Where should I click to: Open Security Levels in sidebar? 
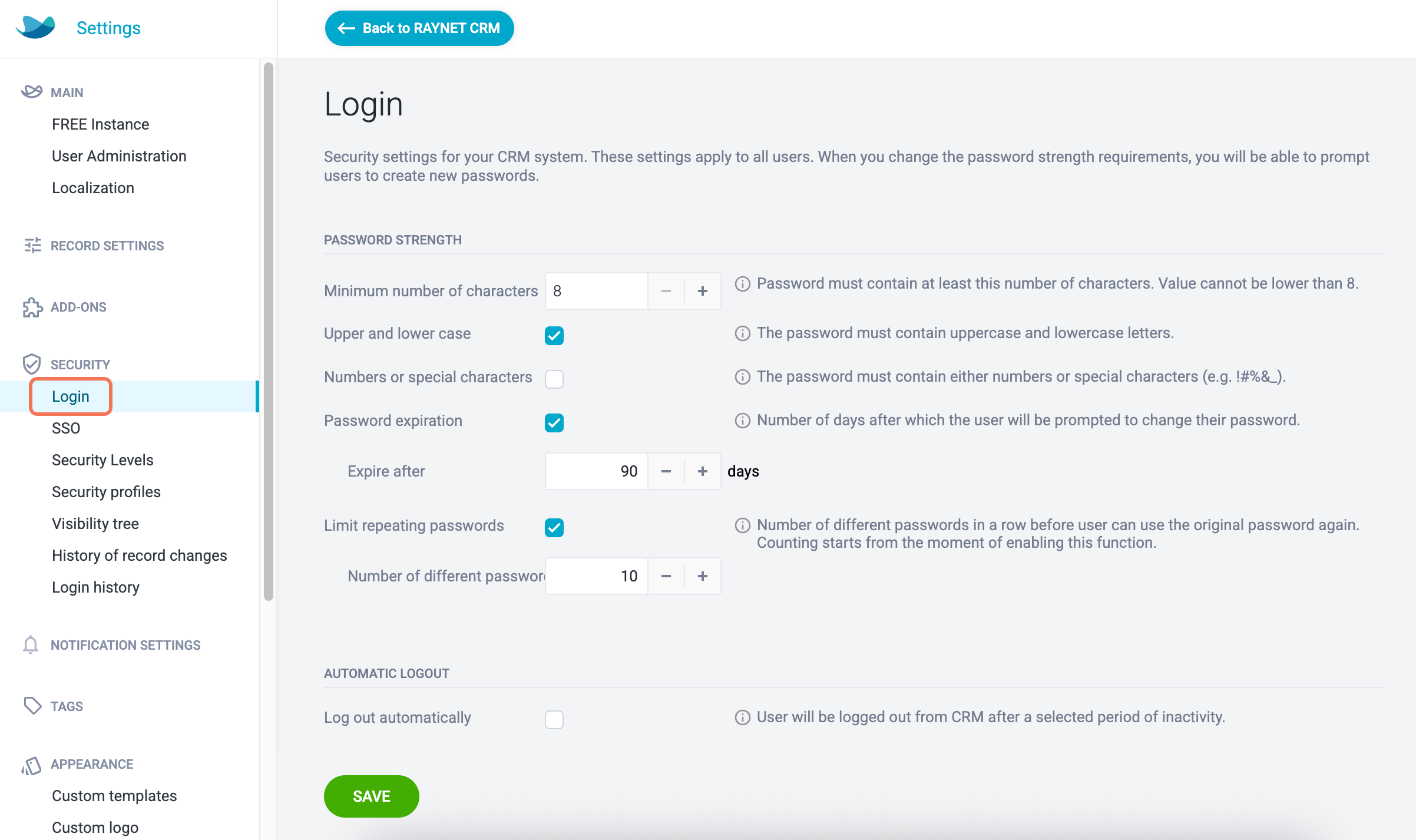(x=102, y=460)
